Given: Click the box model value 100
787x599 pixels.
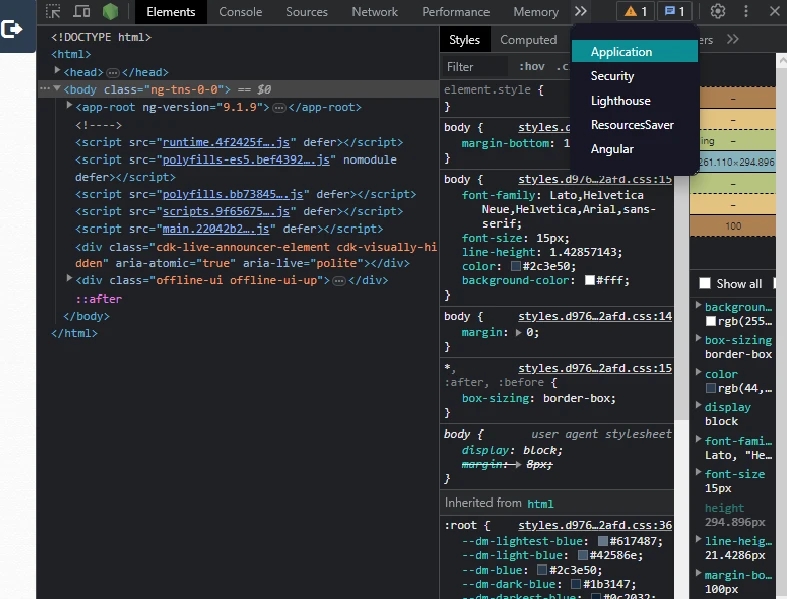Looking at the screenshot, I should click(733, 226).
